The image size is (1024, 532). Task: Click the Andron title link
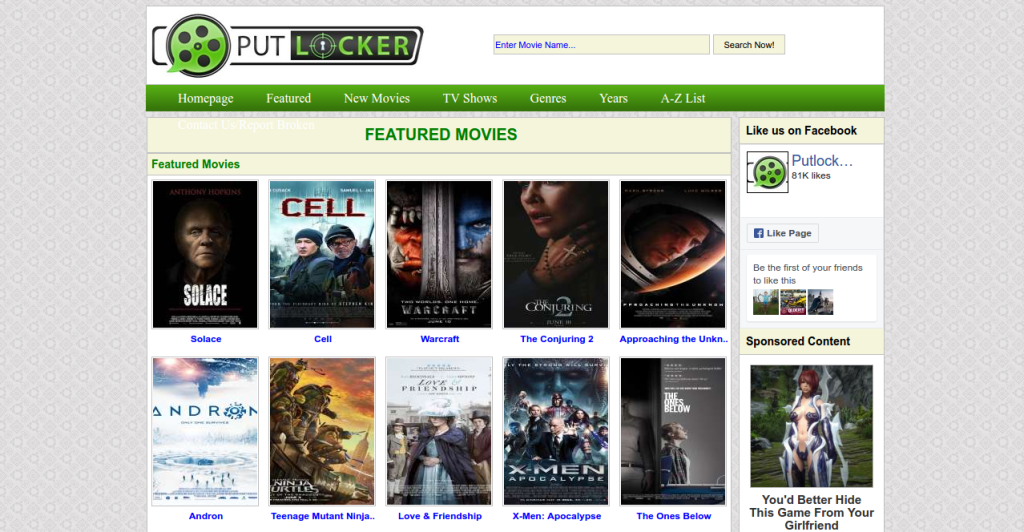(x=206, y=516)
